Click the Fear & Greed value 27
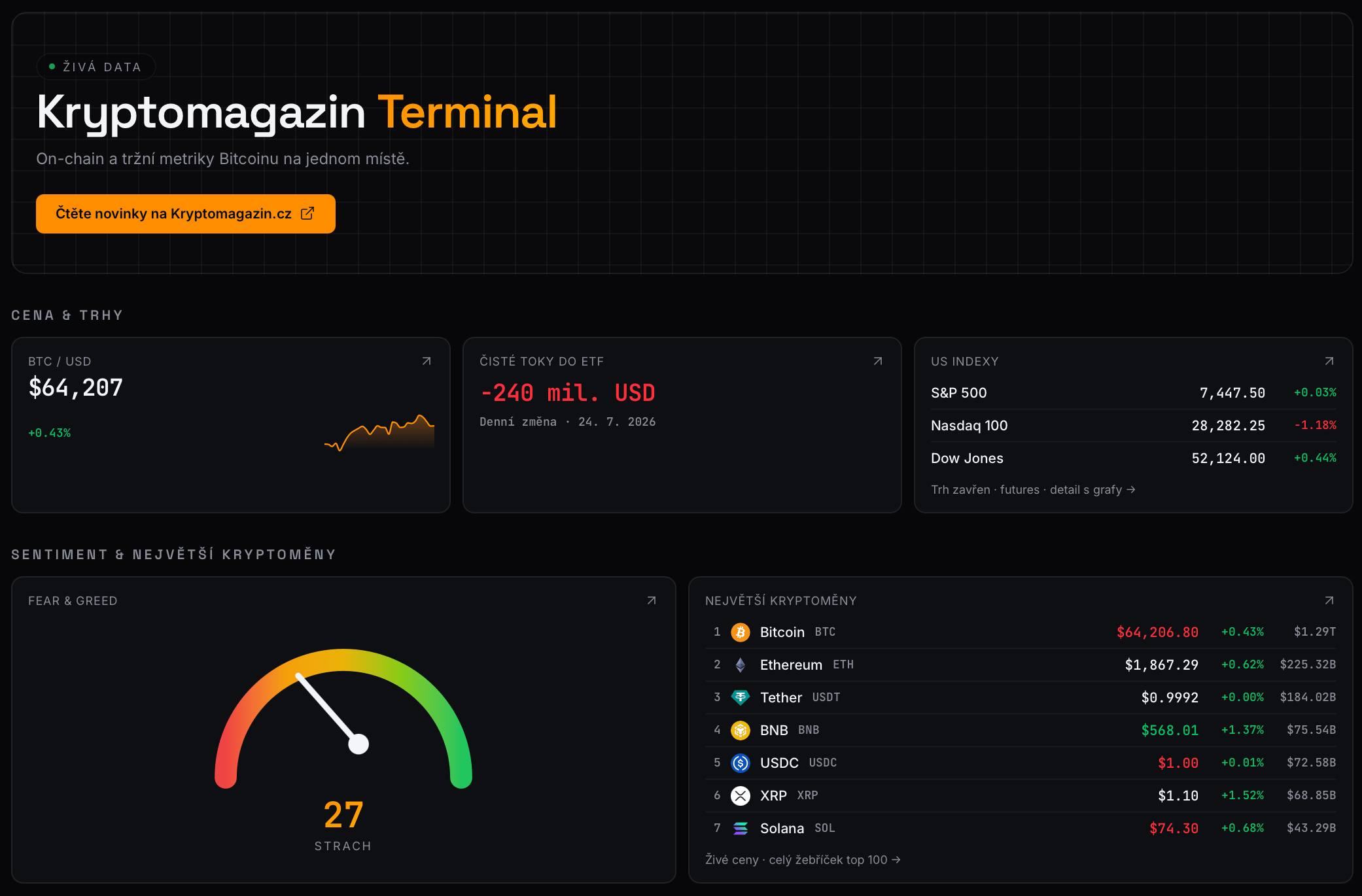The height and width of the screenshot is (896, 1362). click(x=343, y=815)
